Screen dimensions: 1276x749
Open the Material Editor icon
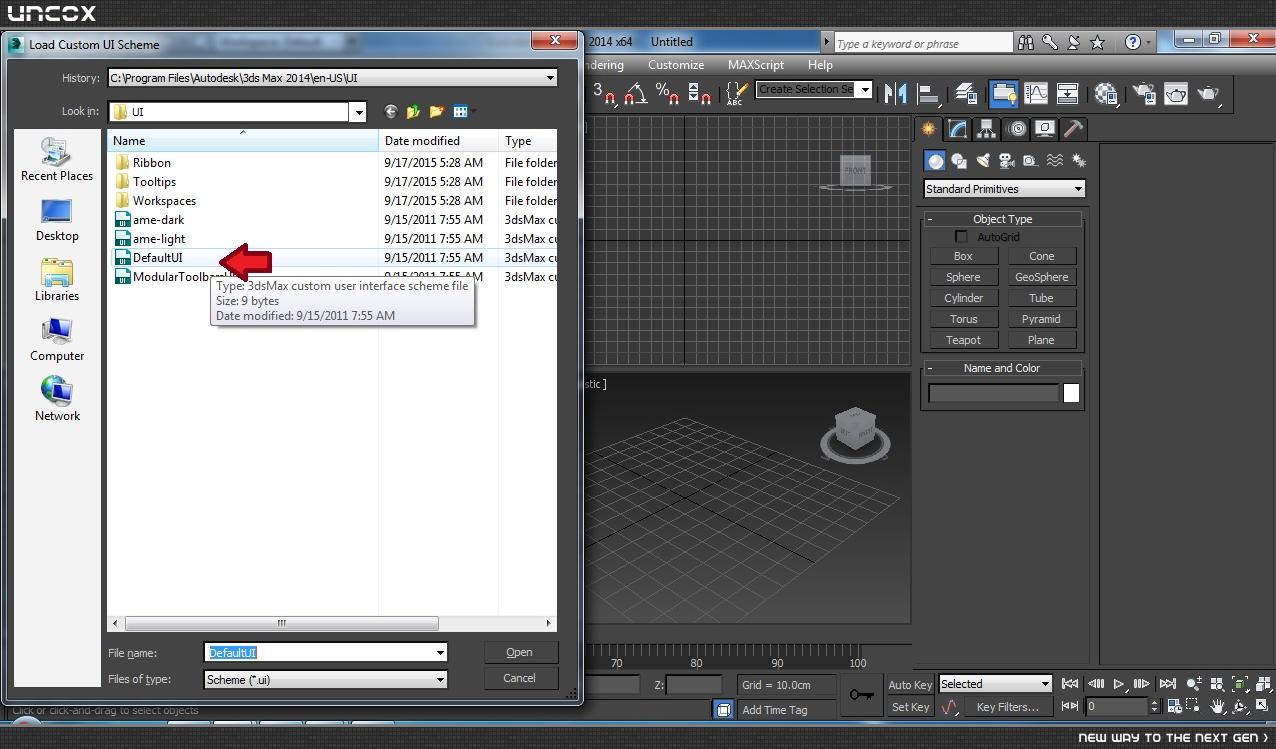pyautogui.click(x=1105, y=93)
